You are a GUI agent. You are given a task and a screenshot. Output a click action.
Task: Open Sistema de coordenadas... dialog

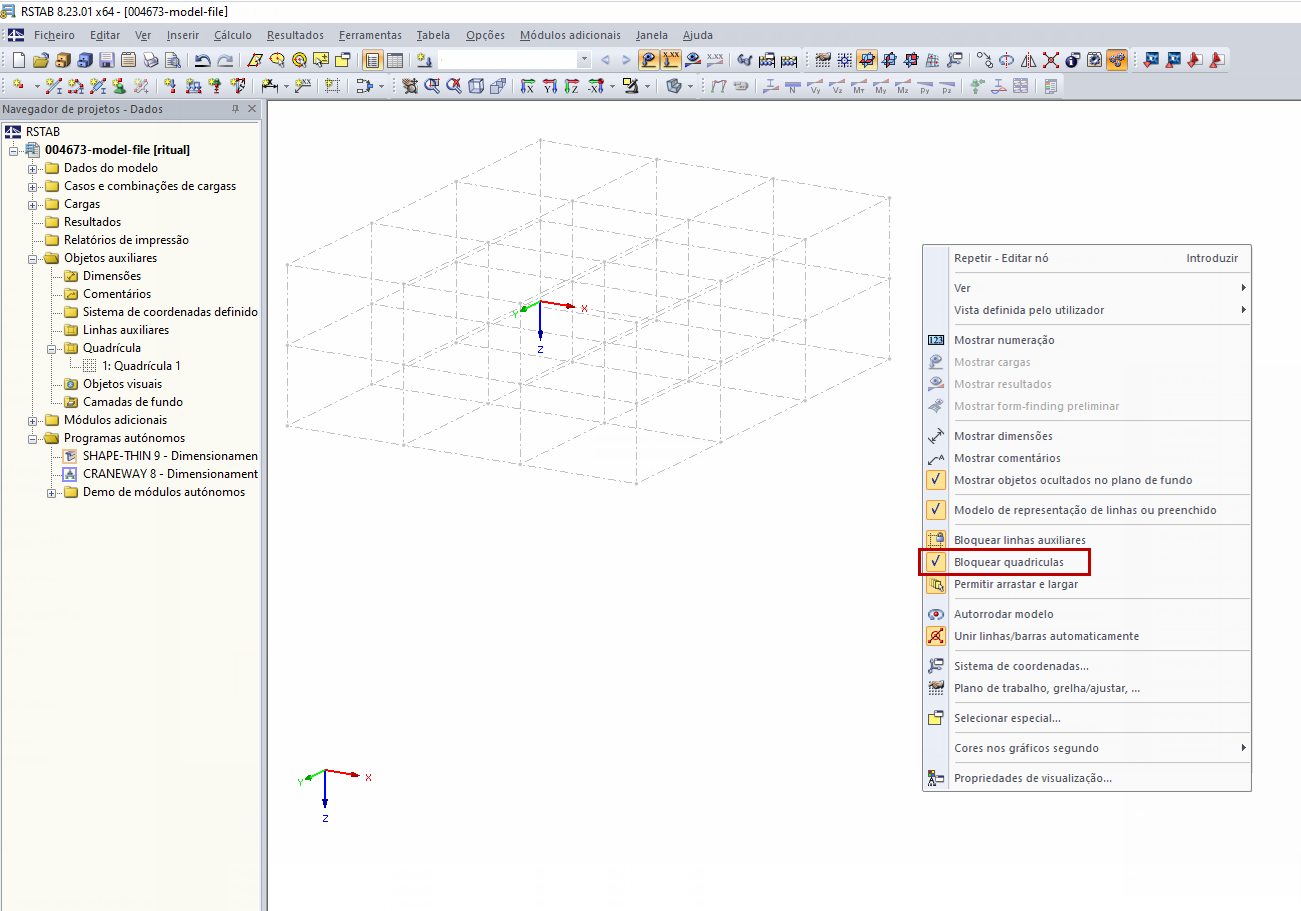pos(1087,666)
